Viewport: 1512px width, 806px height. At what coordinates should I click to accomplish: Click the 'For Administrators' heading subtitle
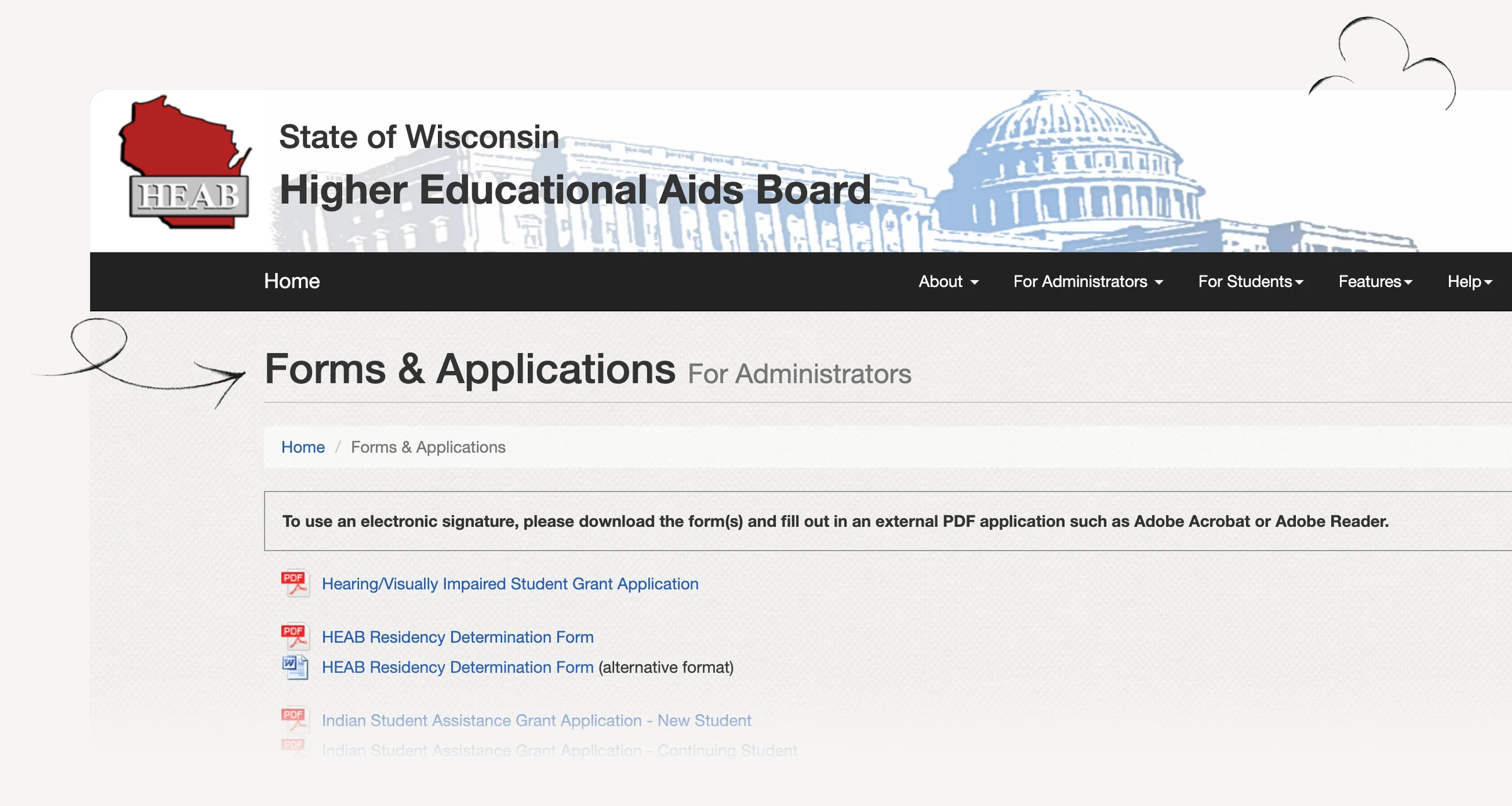pyautogui.click(x=799, y=374)
